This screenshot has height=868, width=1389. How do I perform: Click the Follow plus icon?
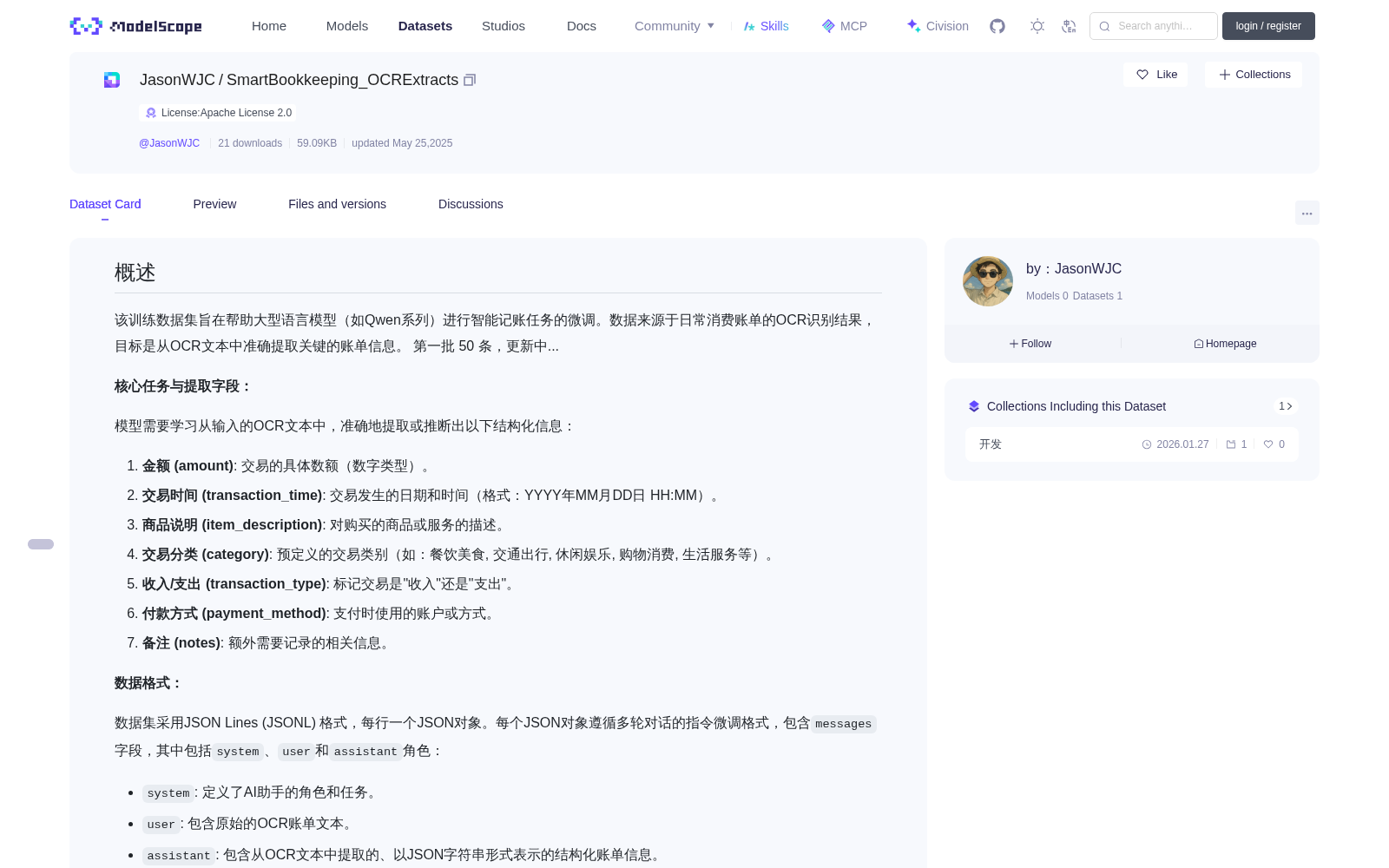point(1014,344)
